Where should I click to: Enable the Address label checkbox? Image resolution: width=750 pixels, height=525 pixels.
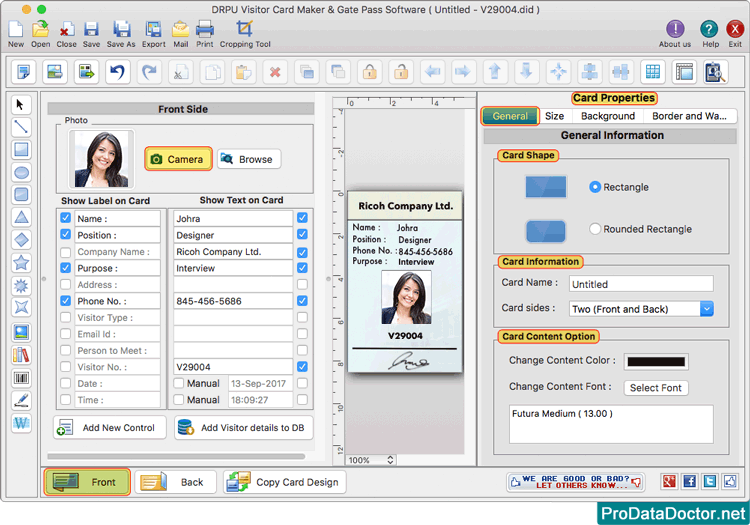click(x=66, y=284)
